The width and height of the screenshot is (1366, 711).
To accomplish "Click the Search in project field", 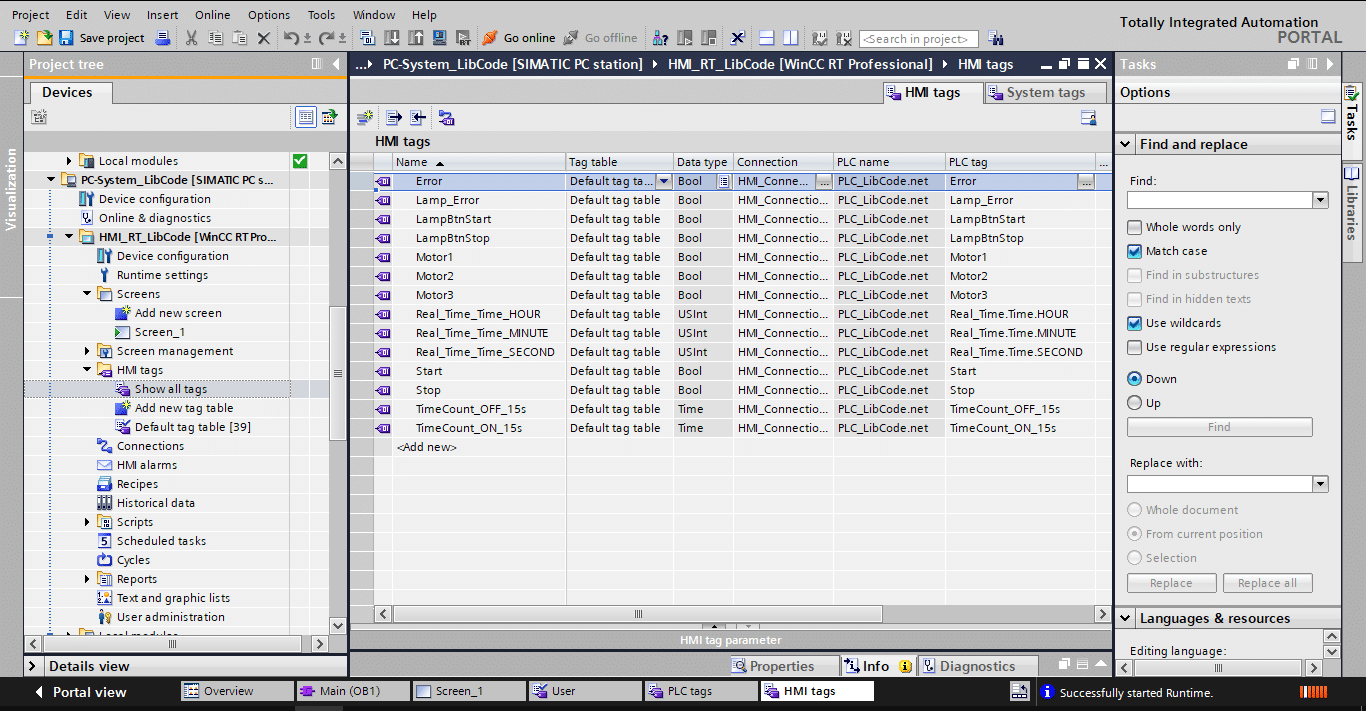I will [918, 39].
